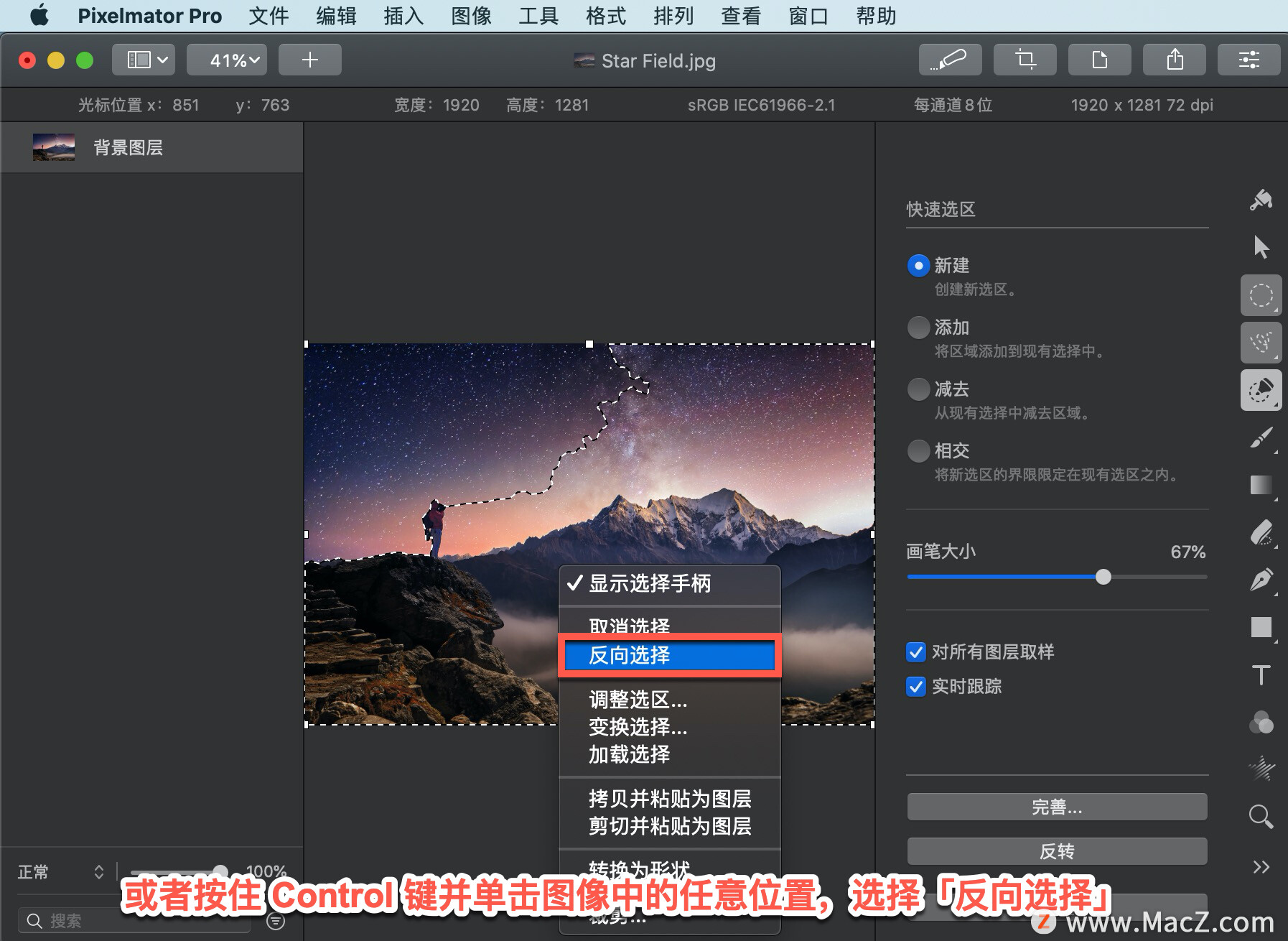Click the layer filter icon beside search
Image resolution: width=1288 pixels, height=941 pixels.
(x=276, y=921)
